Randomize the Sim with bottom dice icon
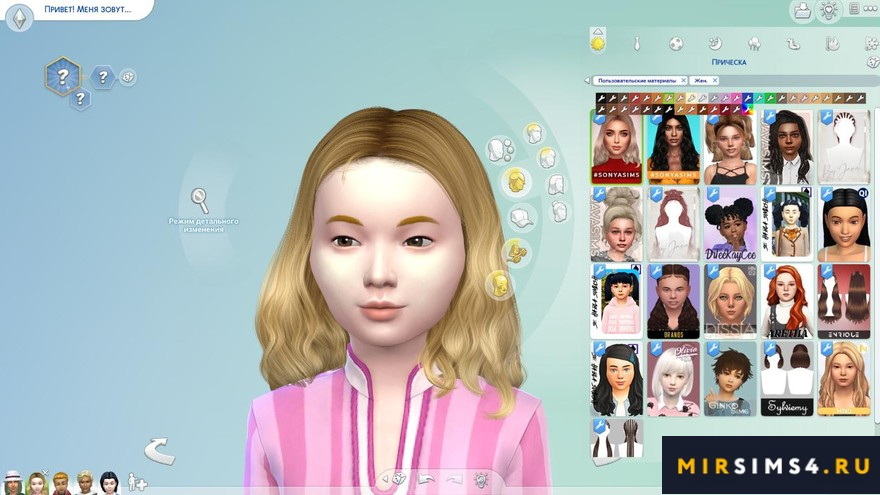Viewport: 880px width, 495px height. pos(400,479)
